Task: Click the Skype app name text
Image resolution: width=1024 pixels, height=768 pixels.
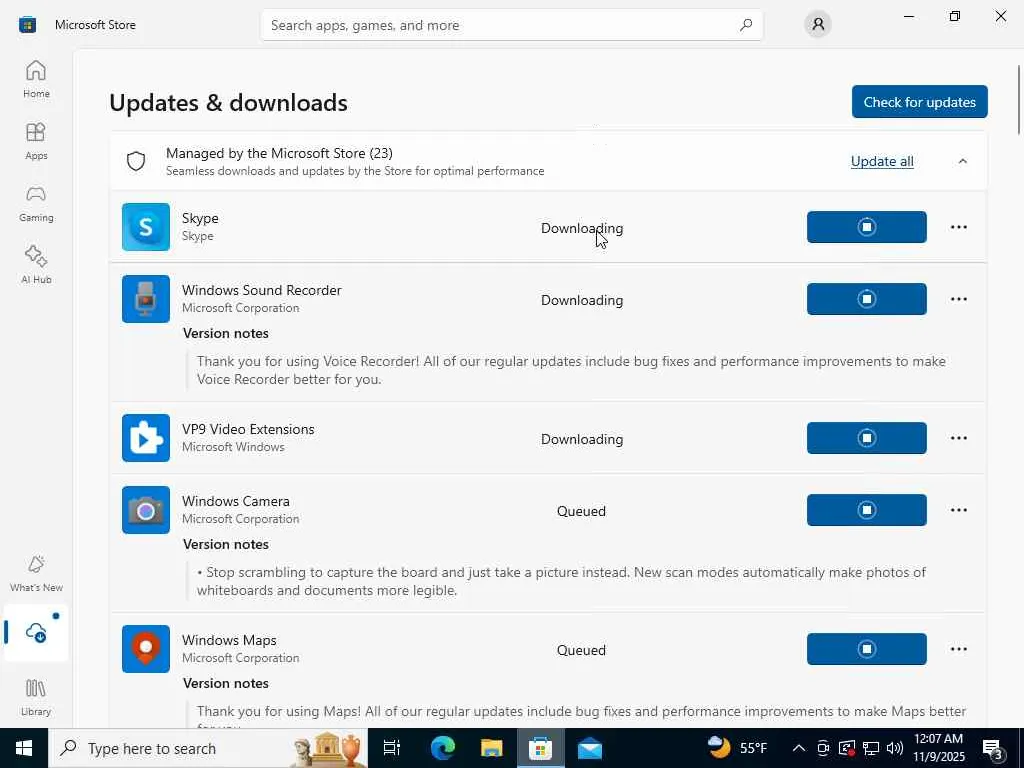Action: tap(200, 218)
